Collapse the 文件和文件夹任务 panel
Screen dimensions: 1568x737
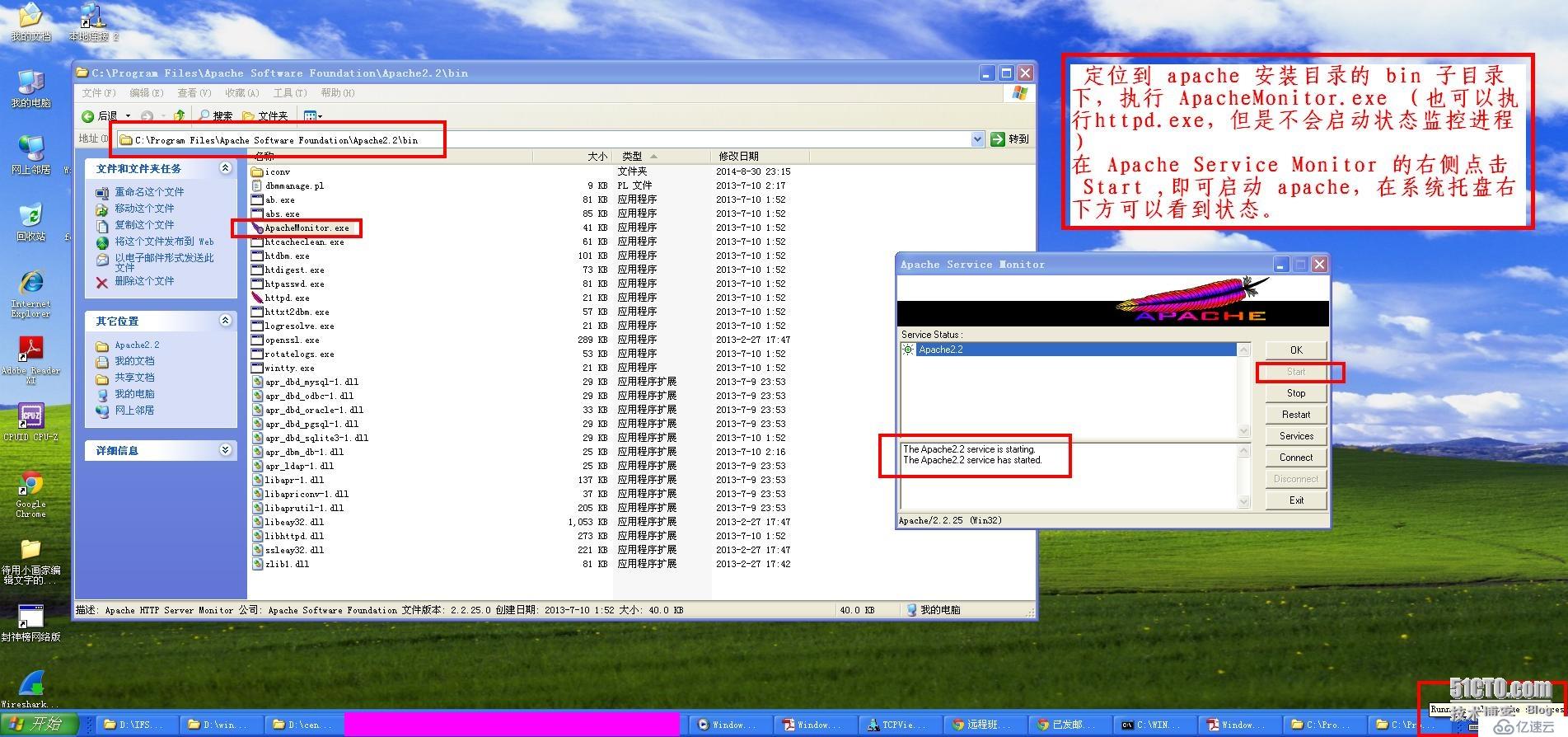[225, 168]
